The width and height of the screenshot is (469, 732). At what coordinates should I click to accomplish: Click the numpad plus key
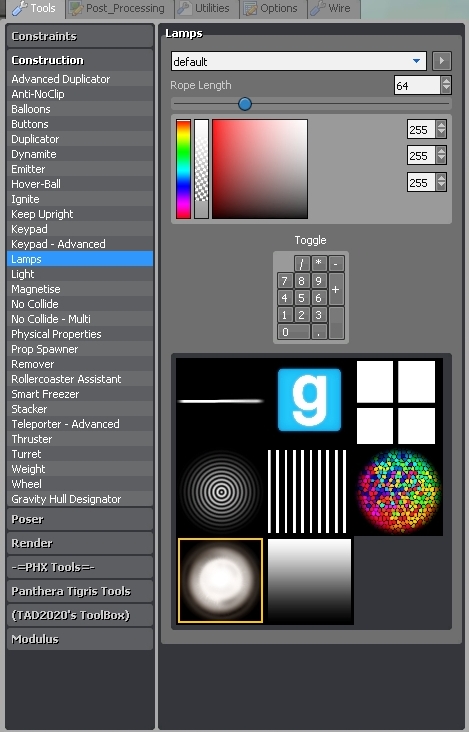click(x=336, y=289)
